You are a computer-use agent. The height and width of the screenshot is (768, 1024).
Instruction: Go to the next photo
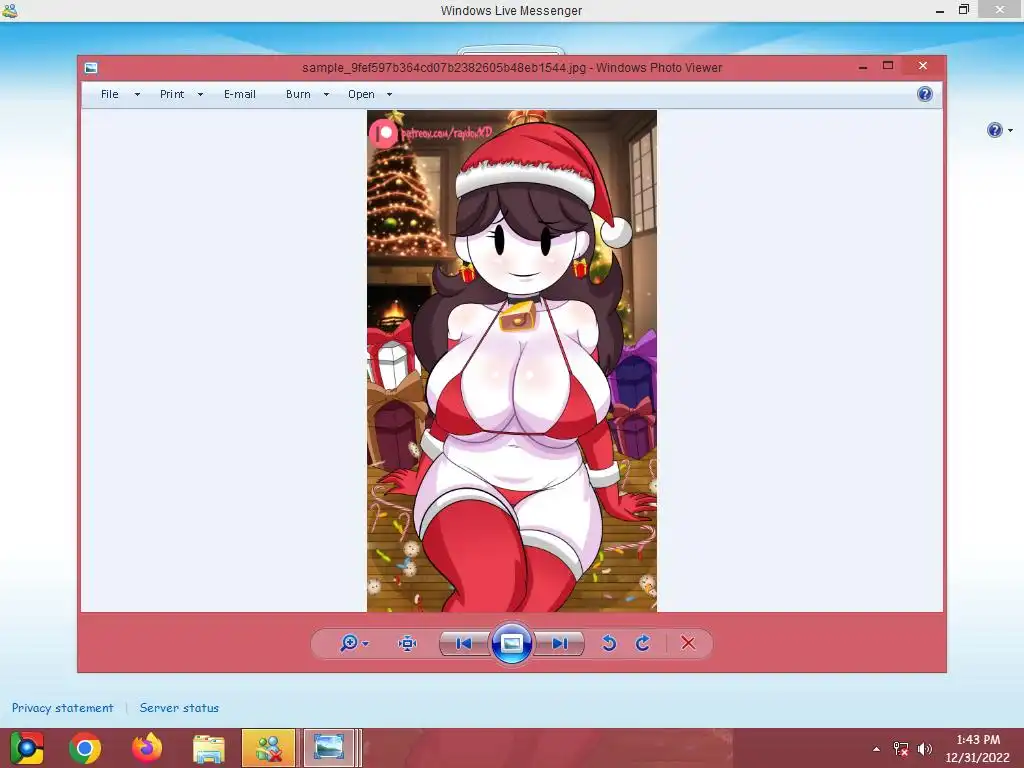(560, 643)
